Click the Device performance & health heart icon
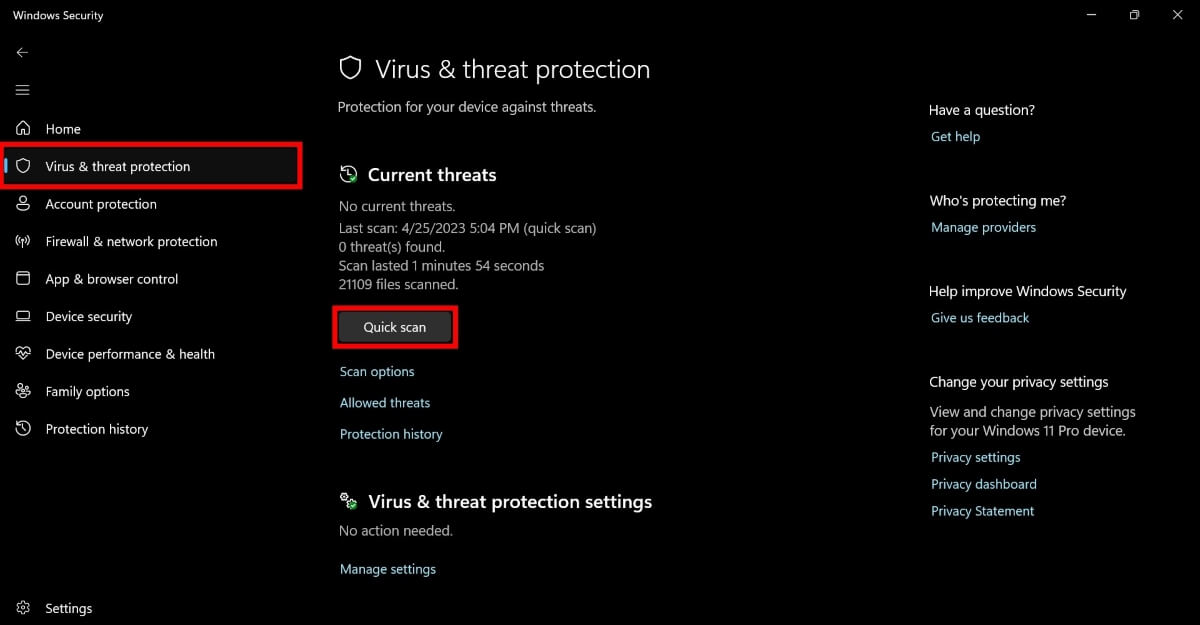 22,353
